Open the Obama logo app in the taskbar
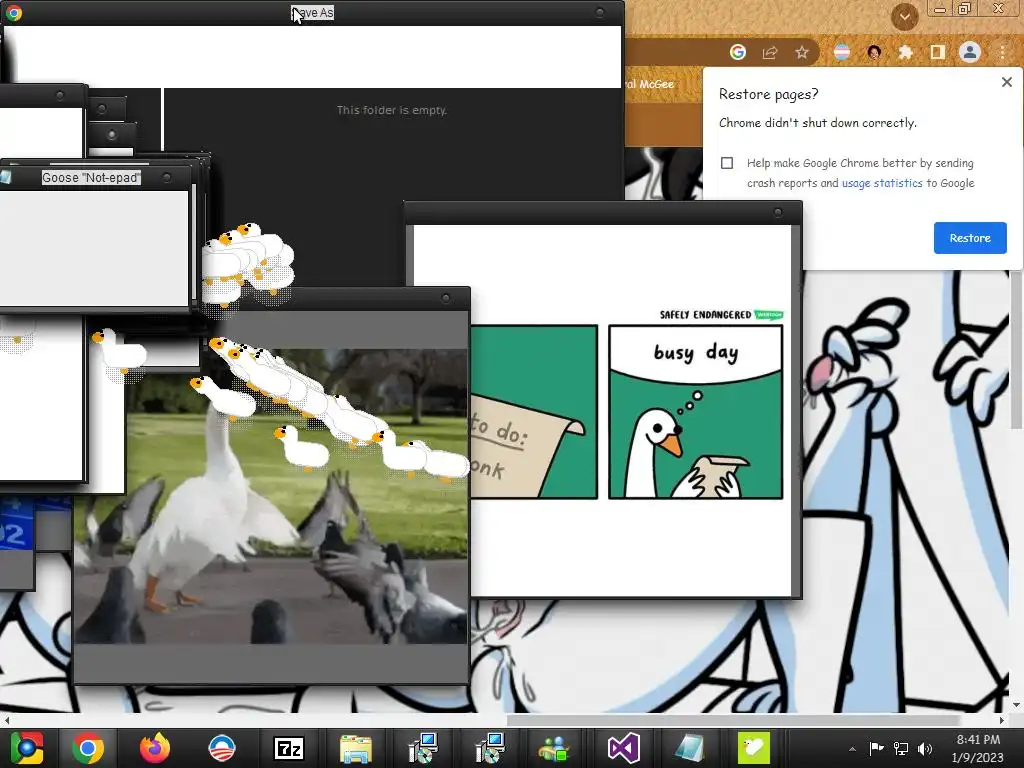The width and height of the screenshot is (1024, 768). pos(221,748)
